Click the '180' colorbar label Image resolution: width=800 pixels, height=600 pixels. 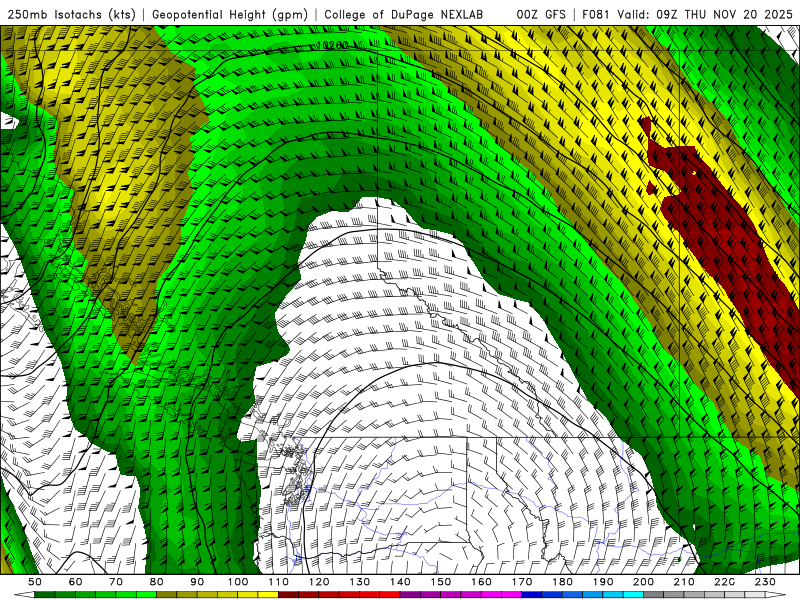point(562,582)
